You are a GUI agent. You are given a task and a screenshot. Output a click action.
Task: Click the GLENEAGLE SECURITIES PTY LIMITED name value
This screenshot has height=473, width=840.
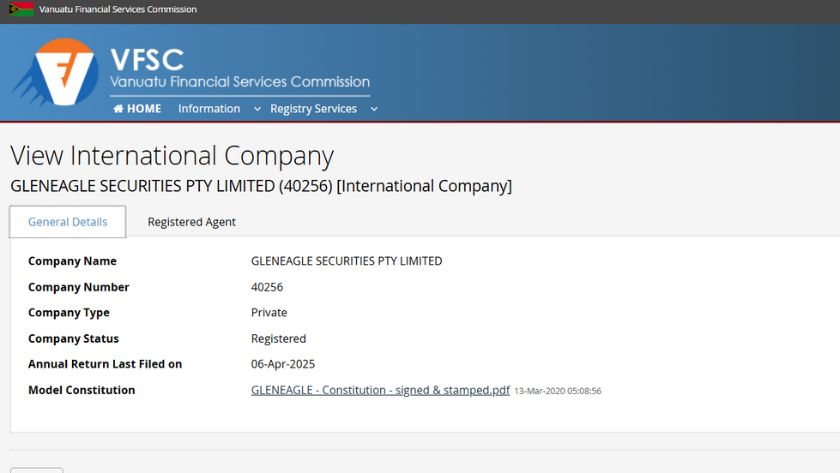pos(346,261)
